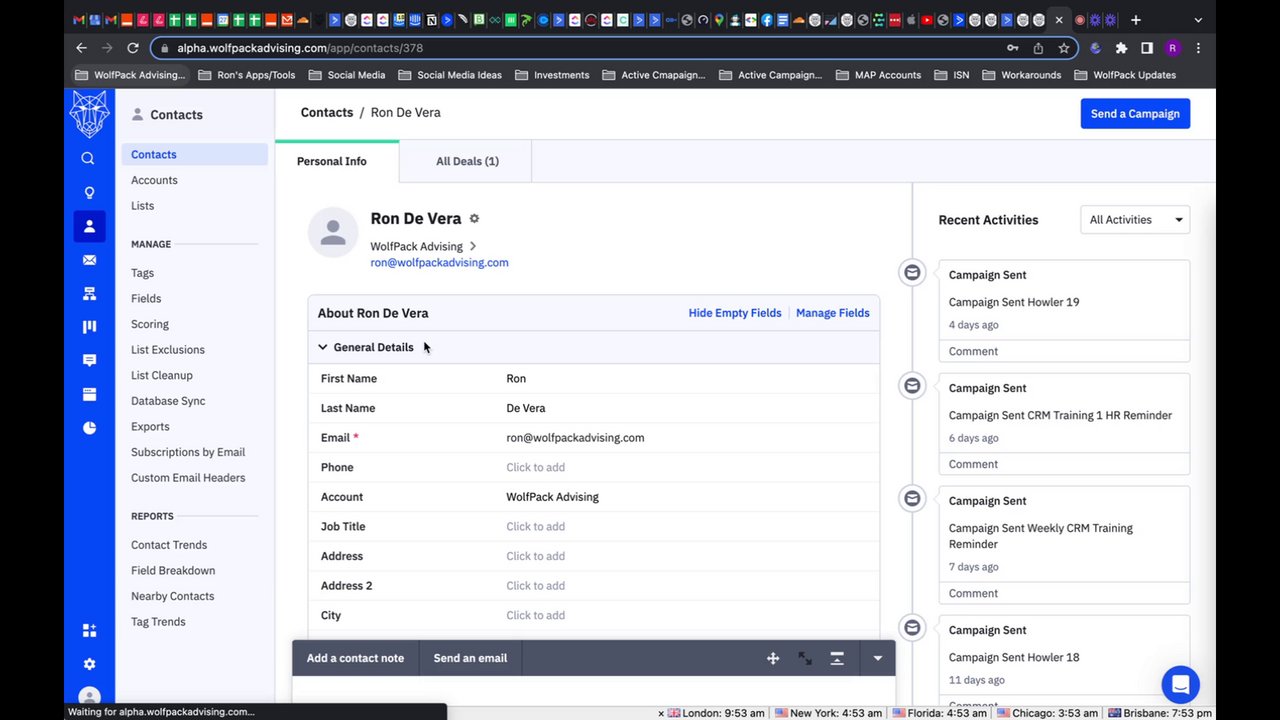Select the Contacts person icon in sidebar
Screen dimensions: 1280x720
coord(89,226)
